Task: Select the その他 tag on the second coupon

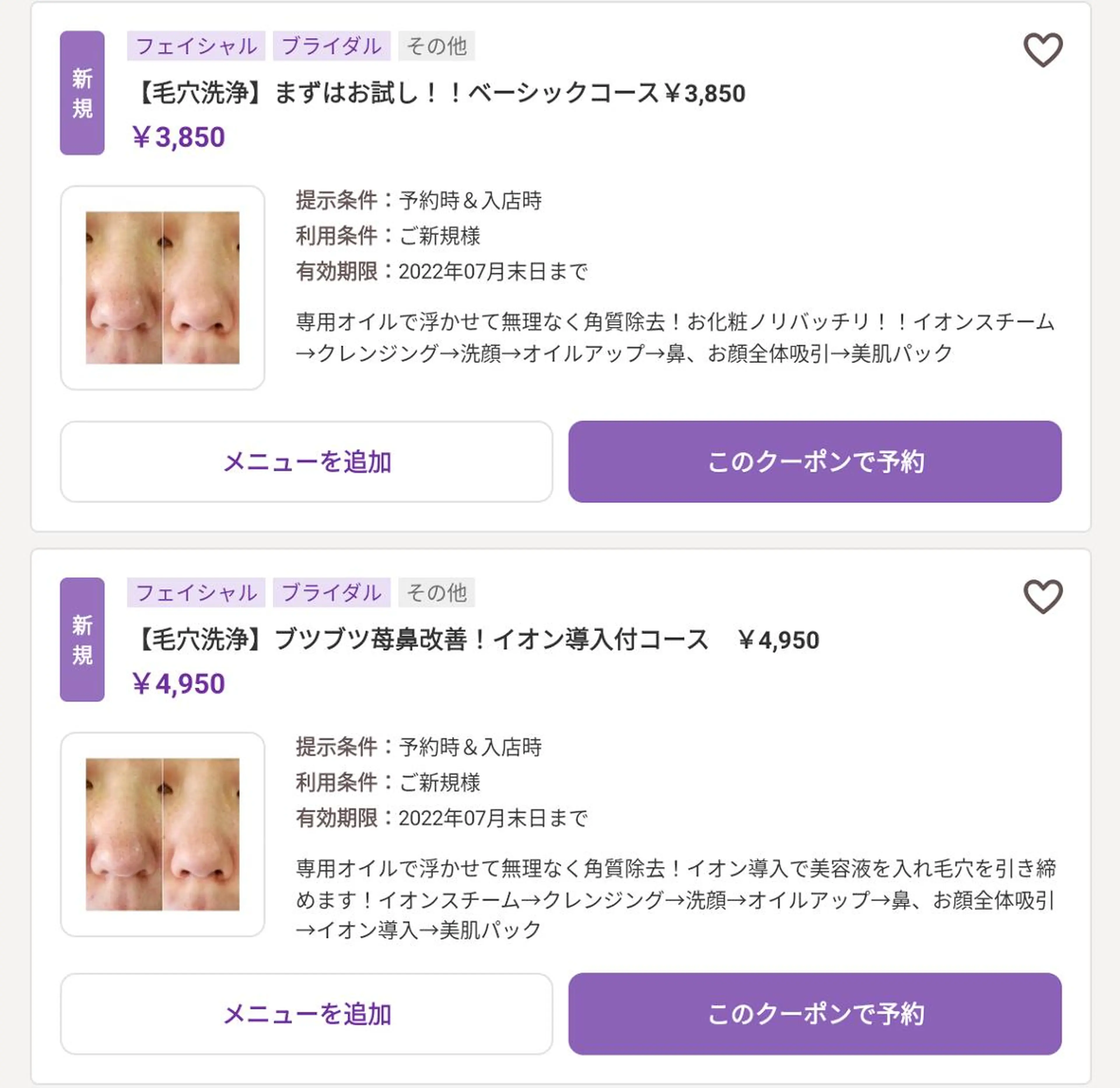Action: click(436, 593)
